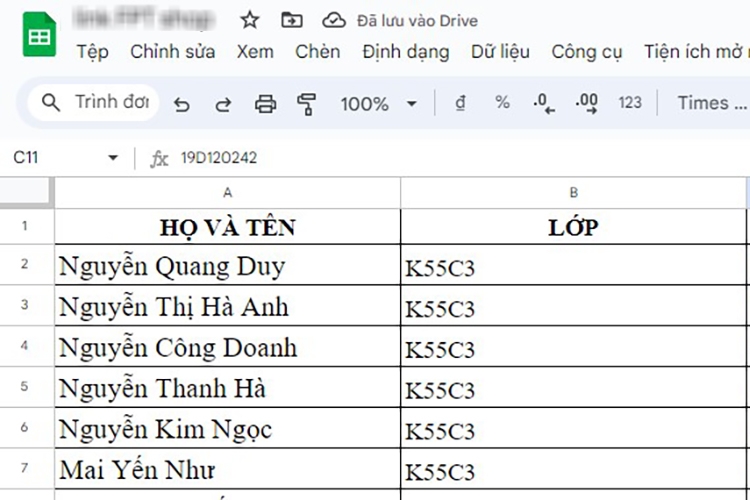Open the Tiện ích mở rộng menu
This screenshot has width=750, height=500.
point(696,52)
